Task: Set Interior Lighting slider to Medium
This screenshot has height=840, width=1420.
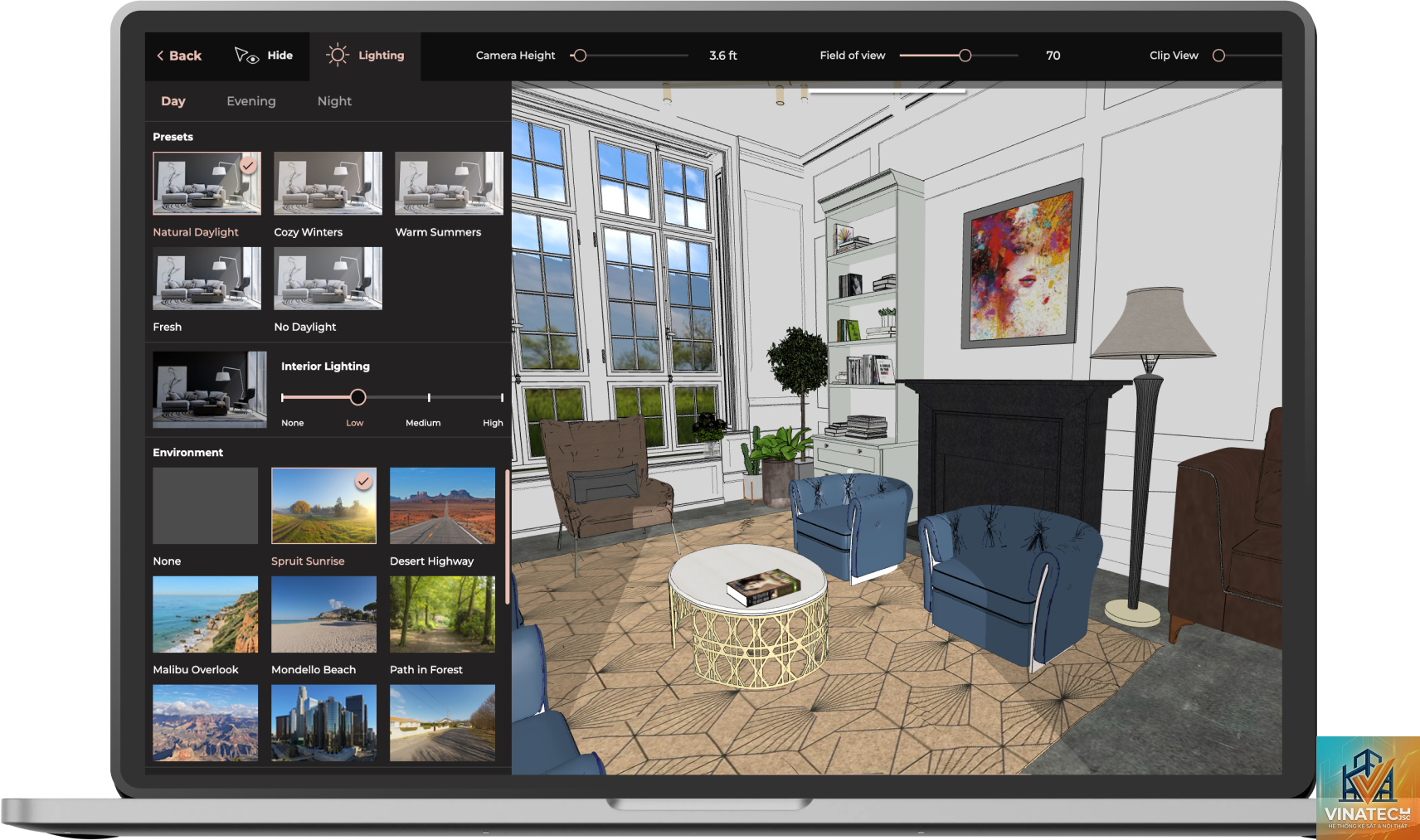Action: click(x=429, y=398)
